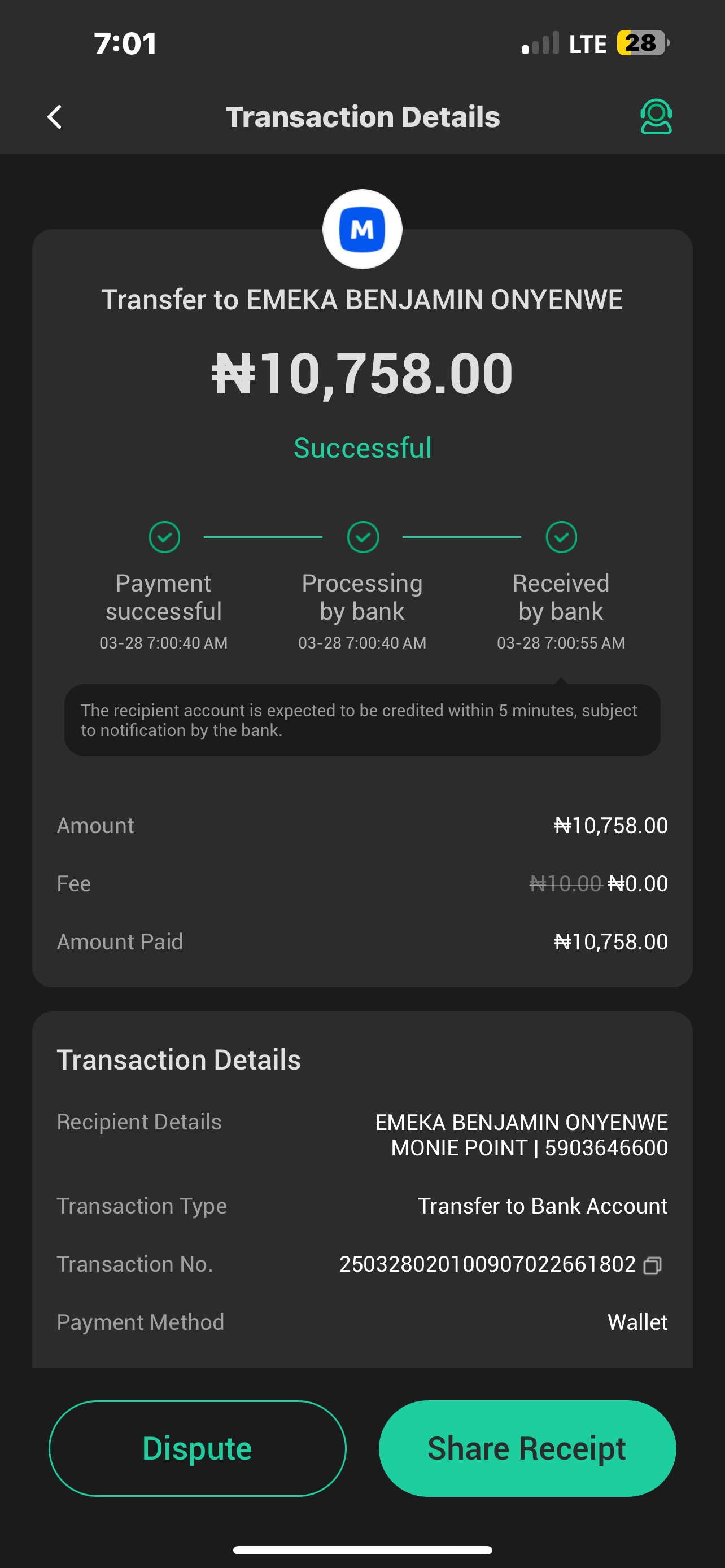725x1568 pixels.
Task: Tap the large ₦10,758.00 amount
Action: click(x=362, y=374)
